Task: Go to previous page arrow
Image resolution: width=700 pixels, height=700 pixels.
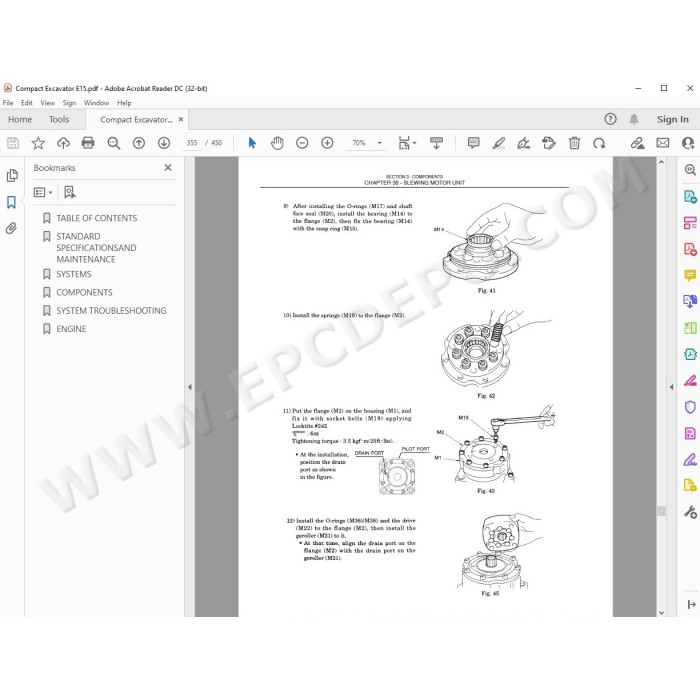Action: 139,143
